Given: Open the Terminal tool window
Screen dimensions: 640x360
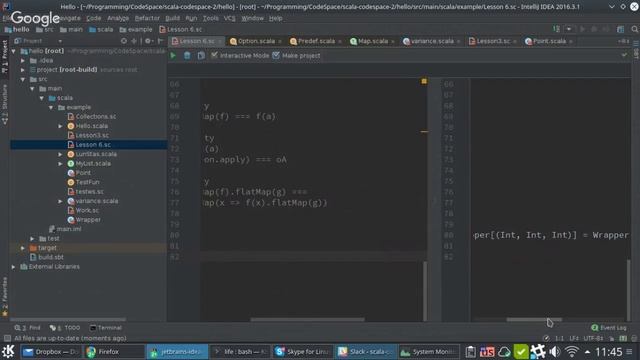Looking at the screenshot, I should (106, 328).
